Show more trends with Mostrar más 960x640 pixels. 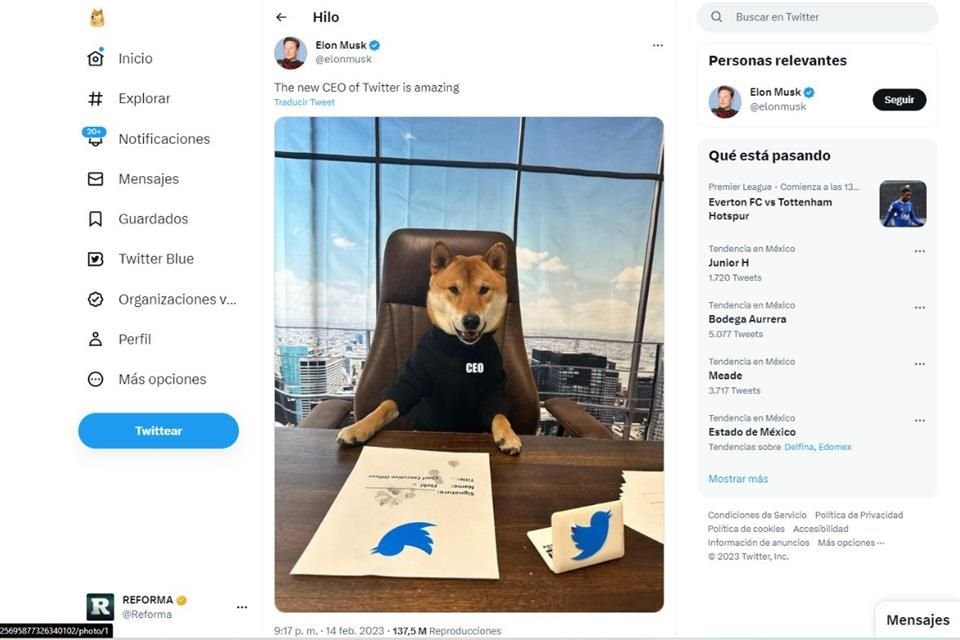(738, 478)
